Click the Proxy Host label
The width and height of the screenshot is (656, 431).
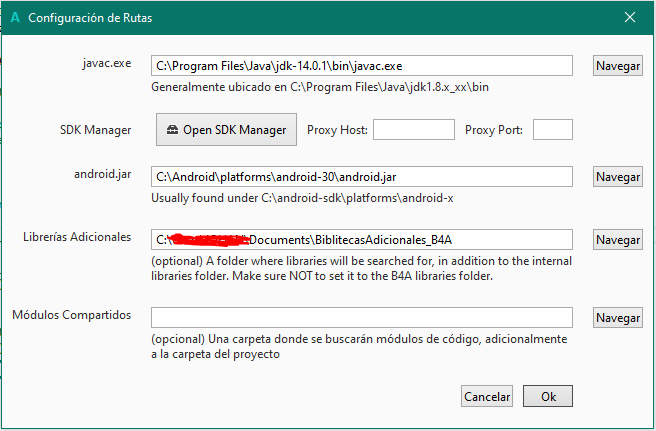[x=337, y=130]
